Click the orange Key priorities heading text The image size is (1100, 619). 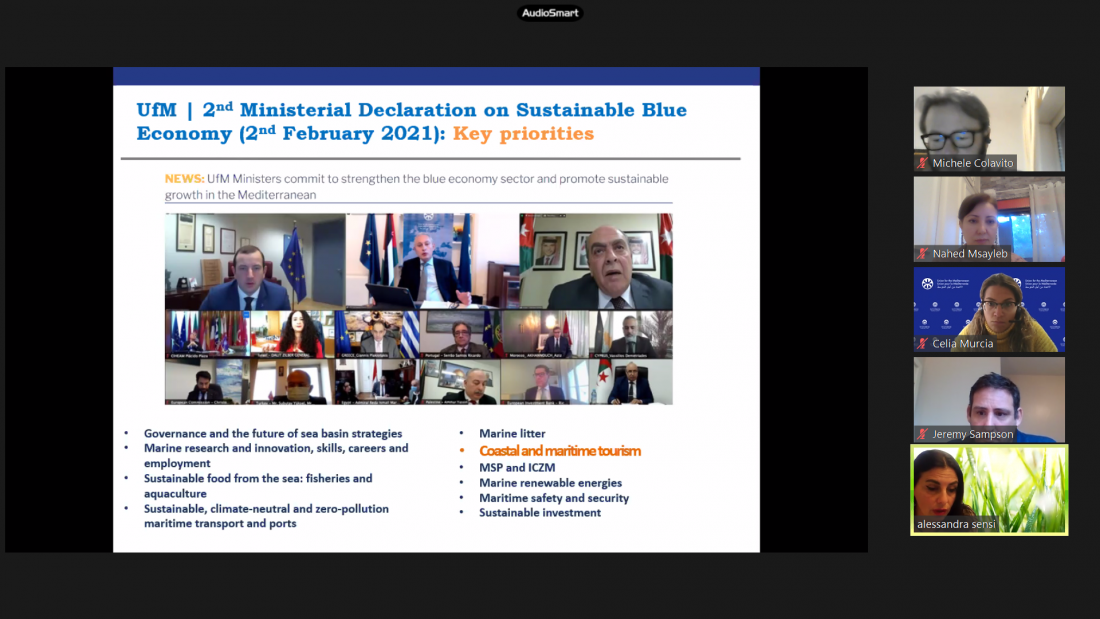tap(523, 134)
